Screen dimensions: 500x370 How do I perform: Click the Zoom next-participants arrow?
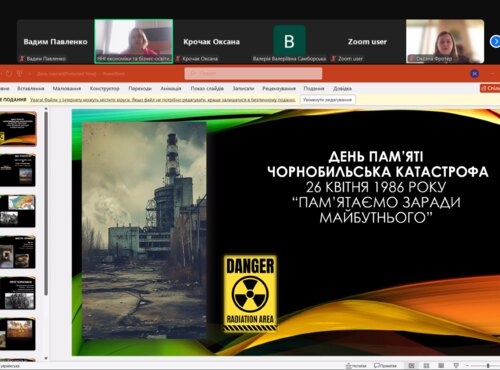pyautogui.click(x=495, y=42)
